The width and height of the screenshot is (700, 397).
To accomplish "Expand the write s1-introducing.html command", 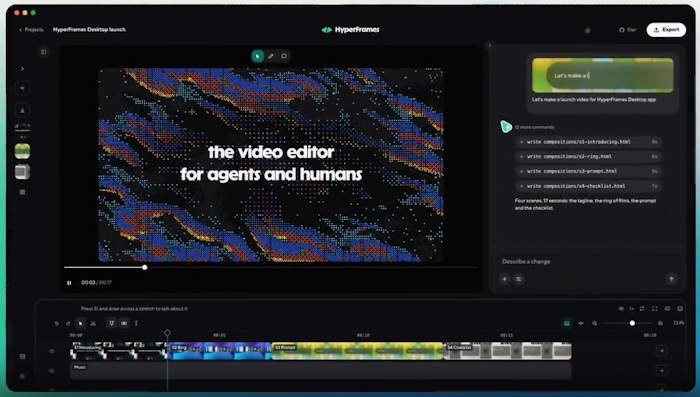I will [588, 142].
